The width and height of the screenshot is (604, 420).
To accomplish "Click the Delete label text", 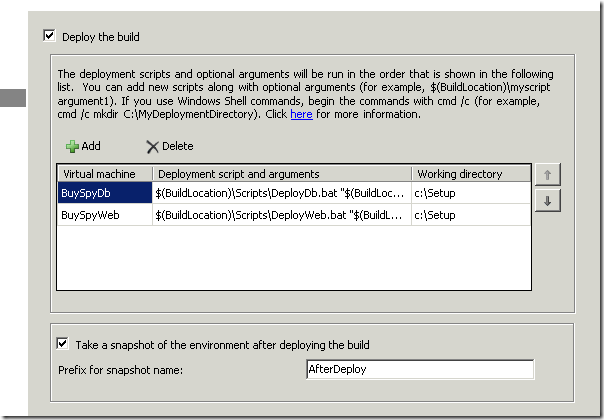I will [x=178, y=146].
